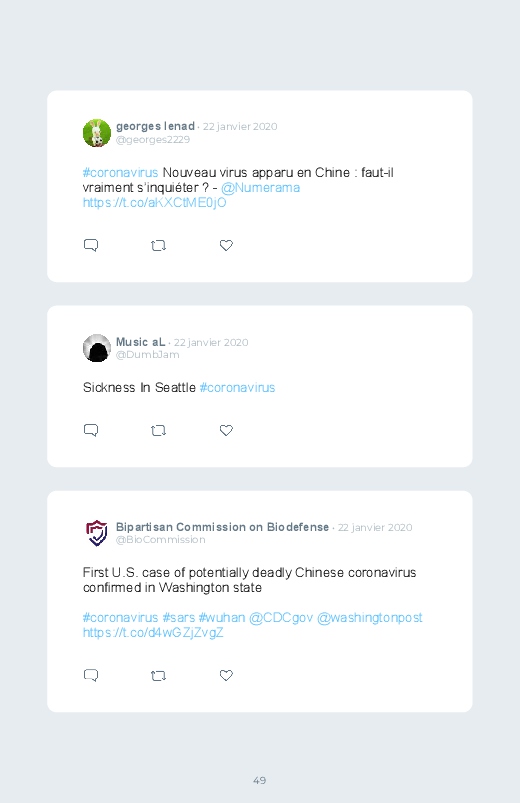Viewport: 520px width, 803px height.
Task: Follow the t.co/aKXCtME0jO link
Action: [154, 203]
